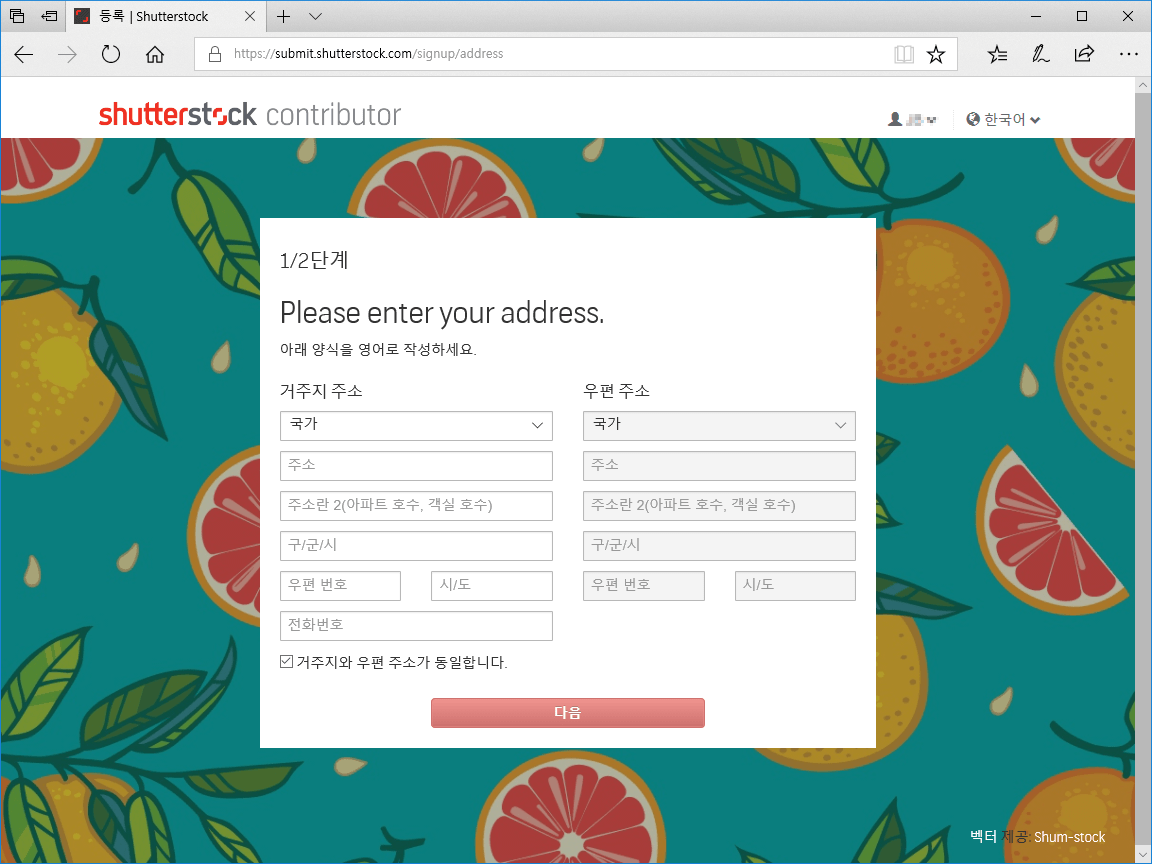Click the globe icon beside 한국어
Screen dimensions: 1152x864
[x=973, y=119]
